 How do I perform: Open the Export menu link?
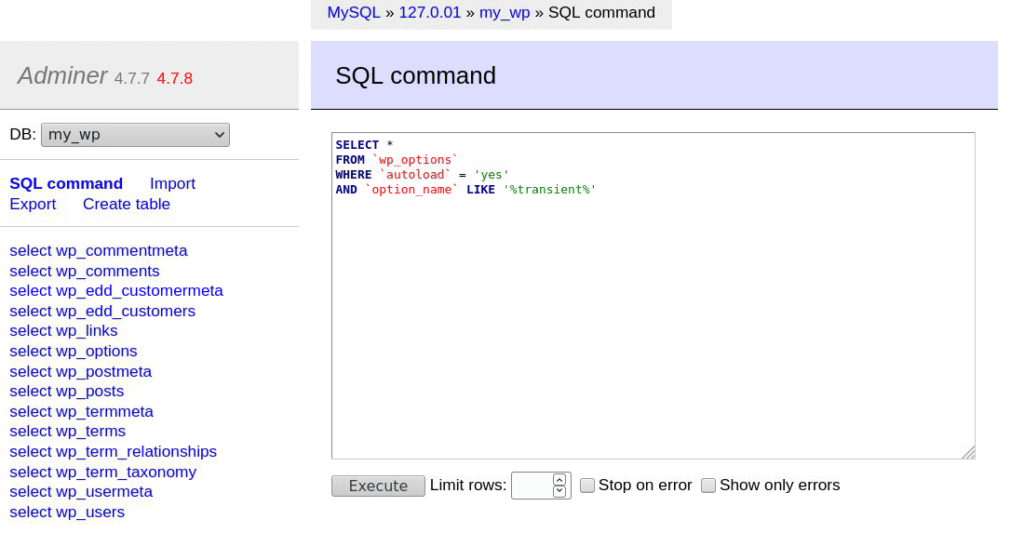[x=33, y=204]
